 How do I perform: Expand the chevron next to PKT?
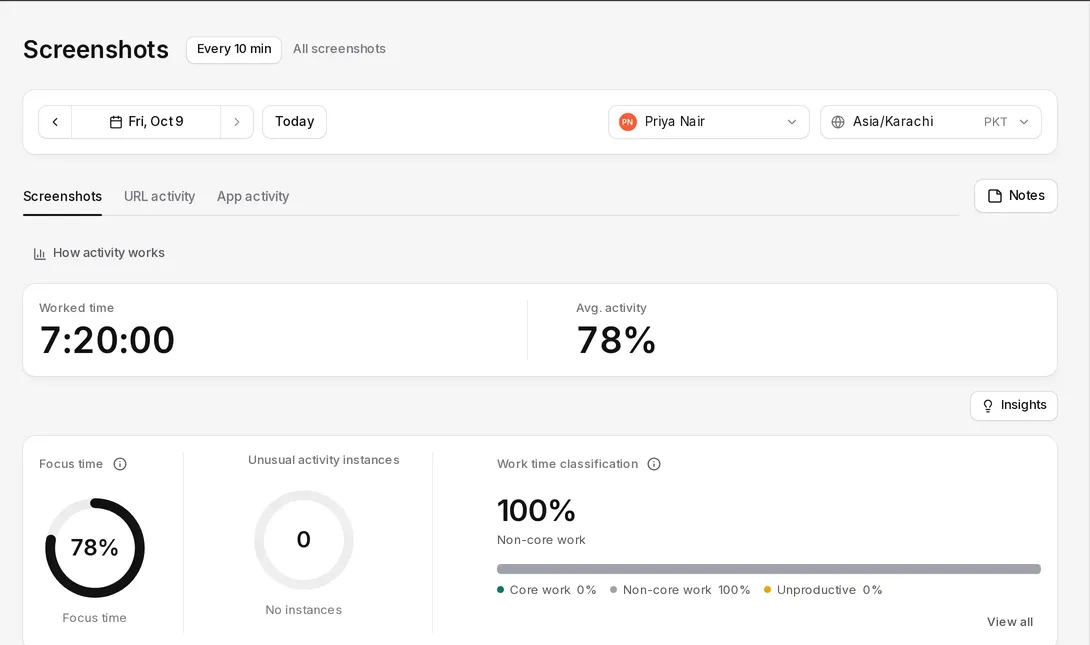click(x=1024, y=122)
